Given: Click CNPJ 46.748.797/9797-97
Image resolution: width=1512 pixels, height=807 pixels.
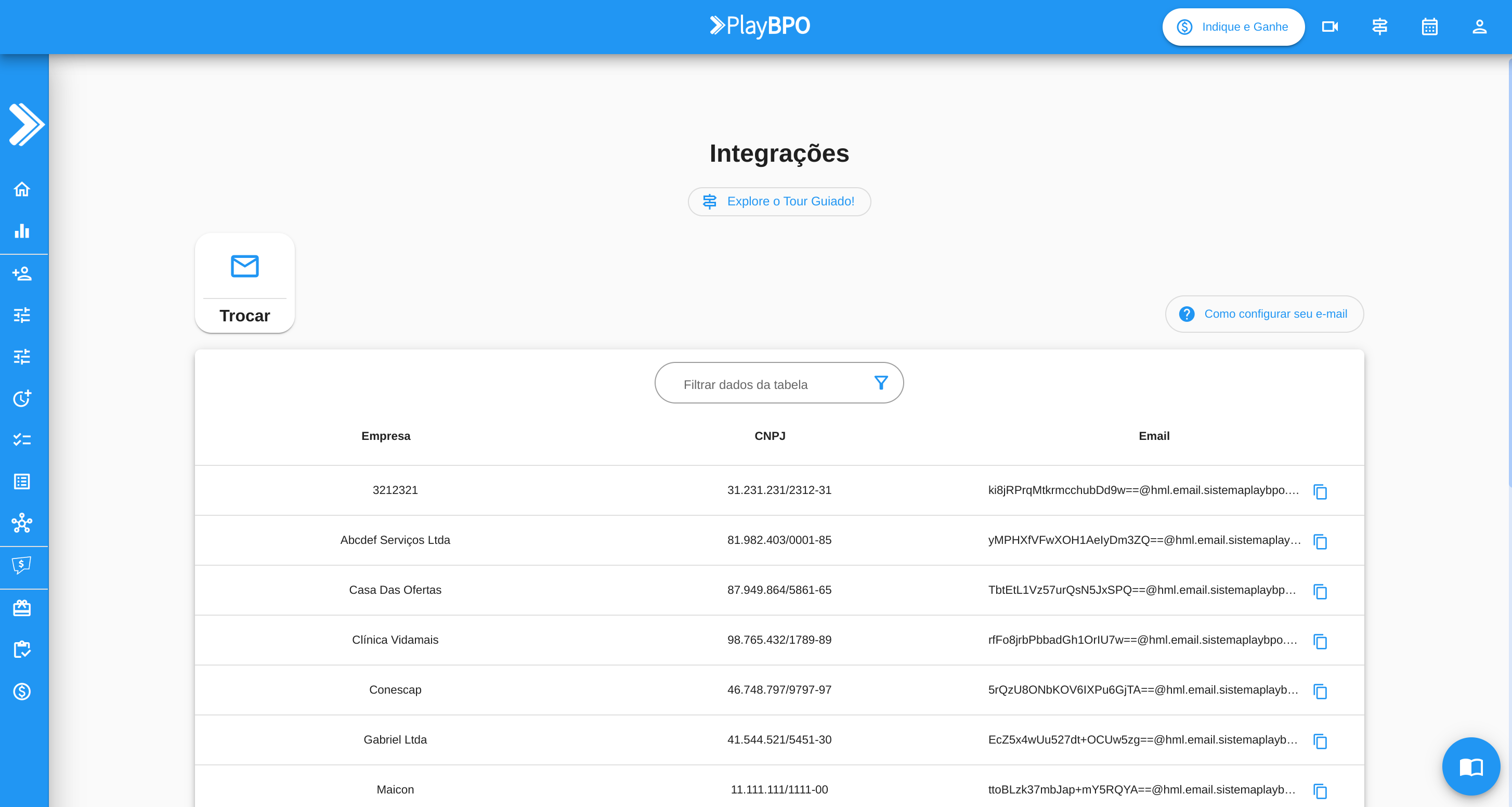Looking at the screenshot, I should (x=779, y=689).
